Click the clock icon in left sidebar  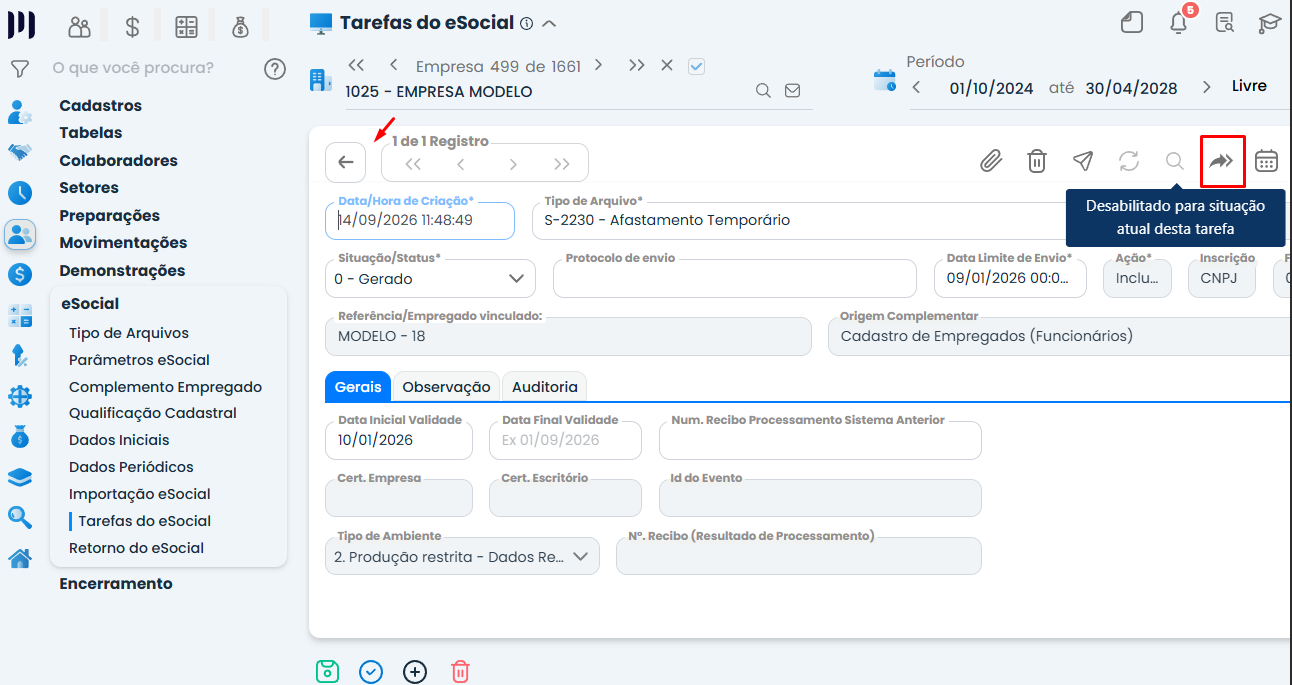pos(19,193)
